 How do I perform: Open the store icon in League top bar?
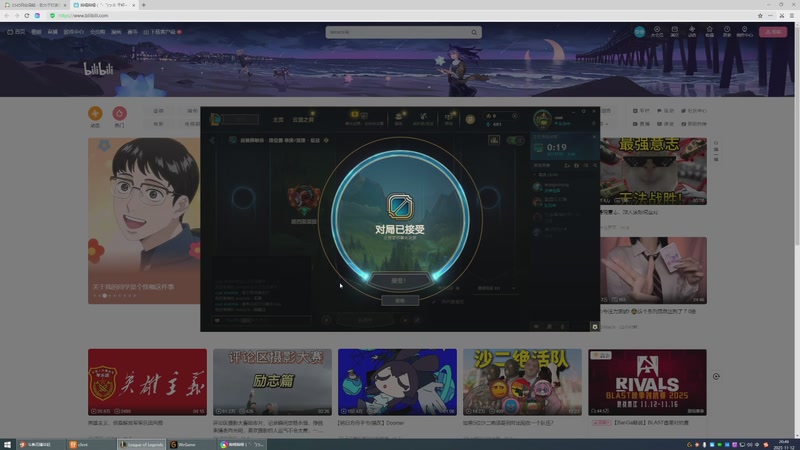[448, 118]
